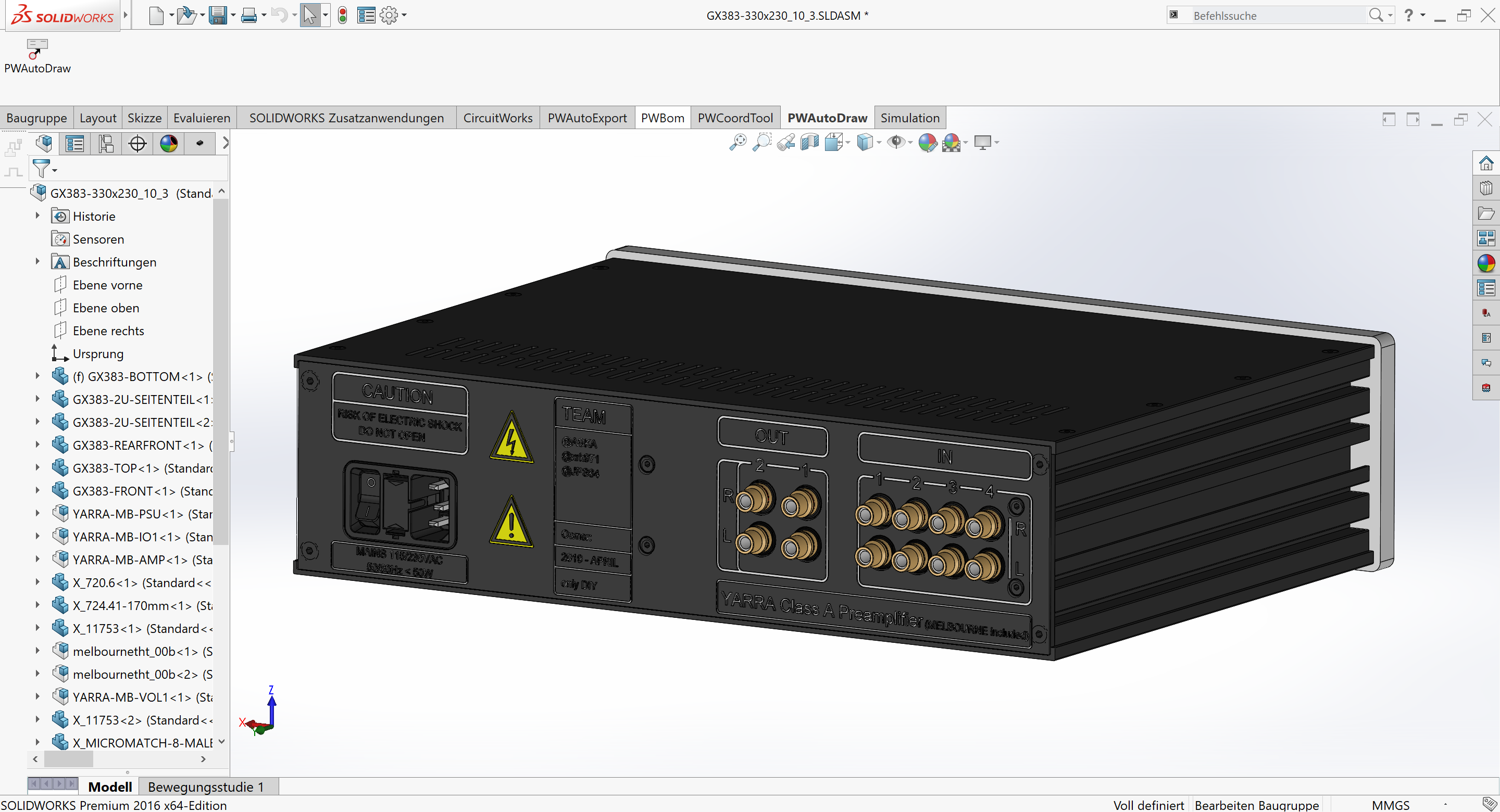Open the Options gear icon
The image size is (1500, 812).
coord(389,15)
